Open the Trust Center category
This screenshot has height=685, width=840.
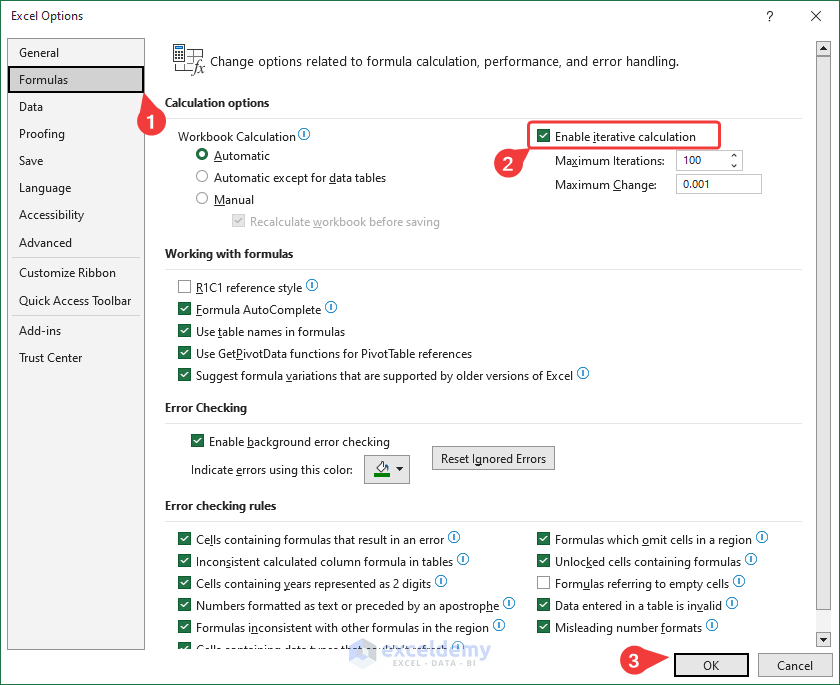click(76, 358)
